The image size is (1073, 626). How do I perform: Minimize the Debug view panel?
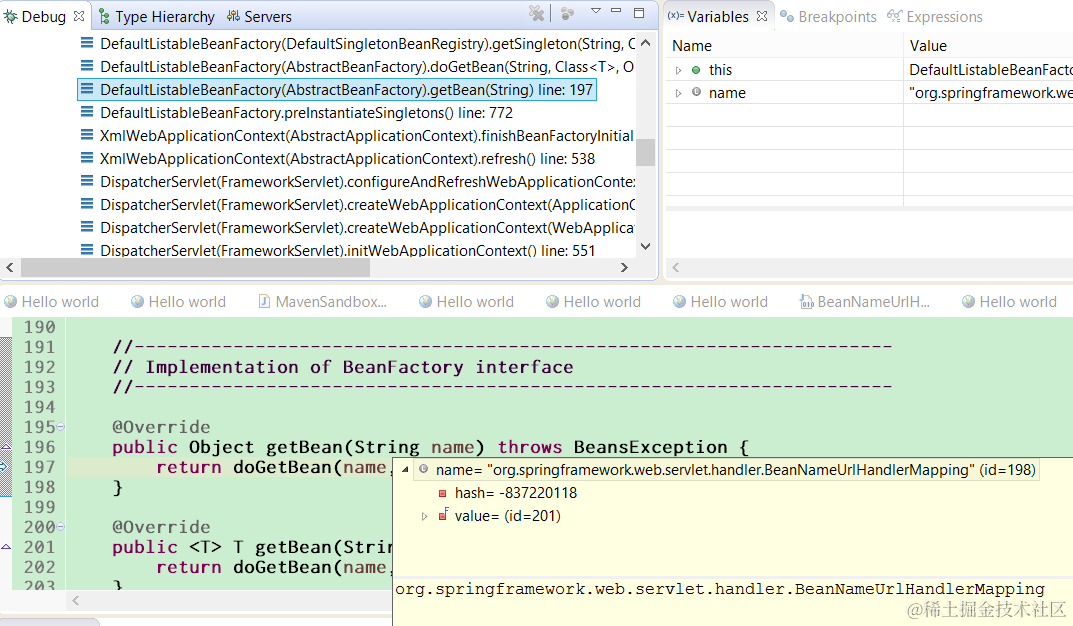pos(616,11)
